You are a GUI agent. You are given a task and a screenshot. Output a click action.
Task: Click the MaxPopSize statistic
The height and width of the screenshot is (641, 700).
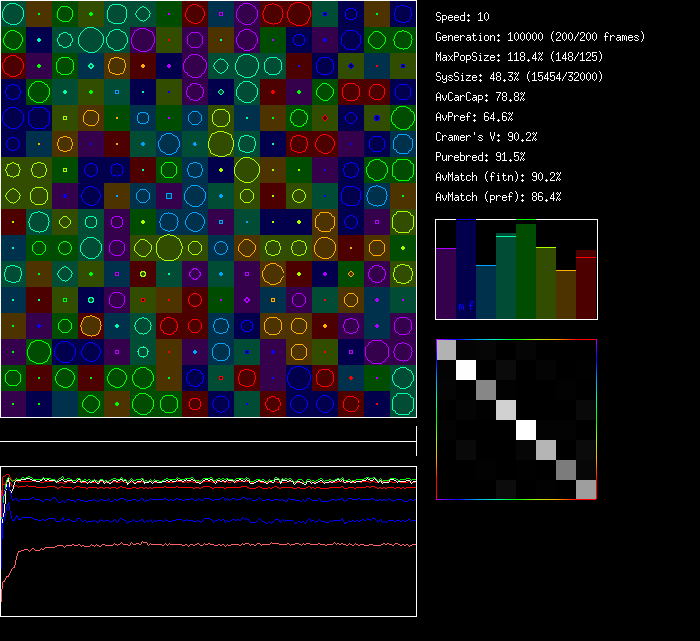(506, 57)
